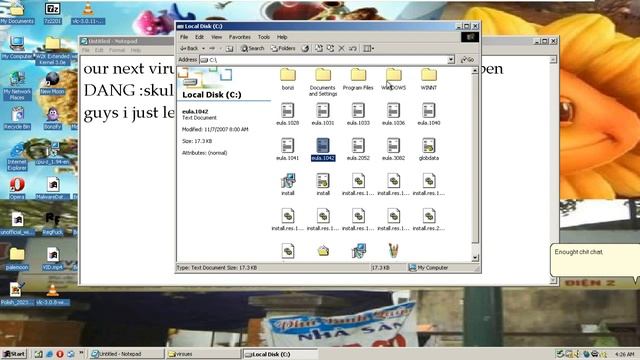Toggle the Folders pane button
Image resolution: width=640 pixels, height=360 pixels.
[284, 48]
